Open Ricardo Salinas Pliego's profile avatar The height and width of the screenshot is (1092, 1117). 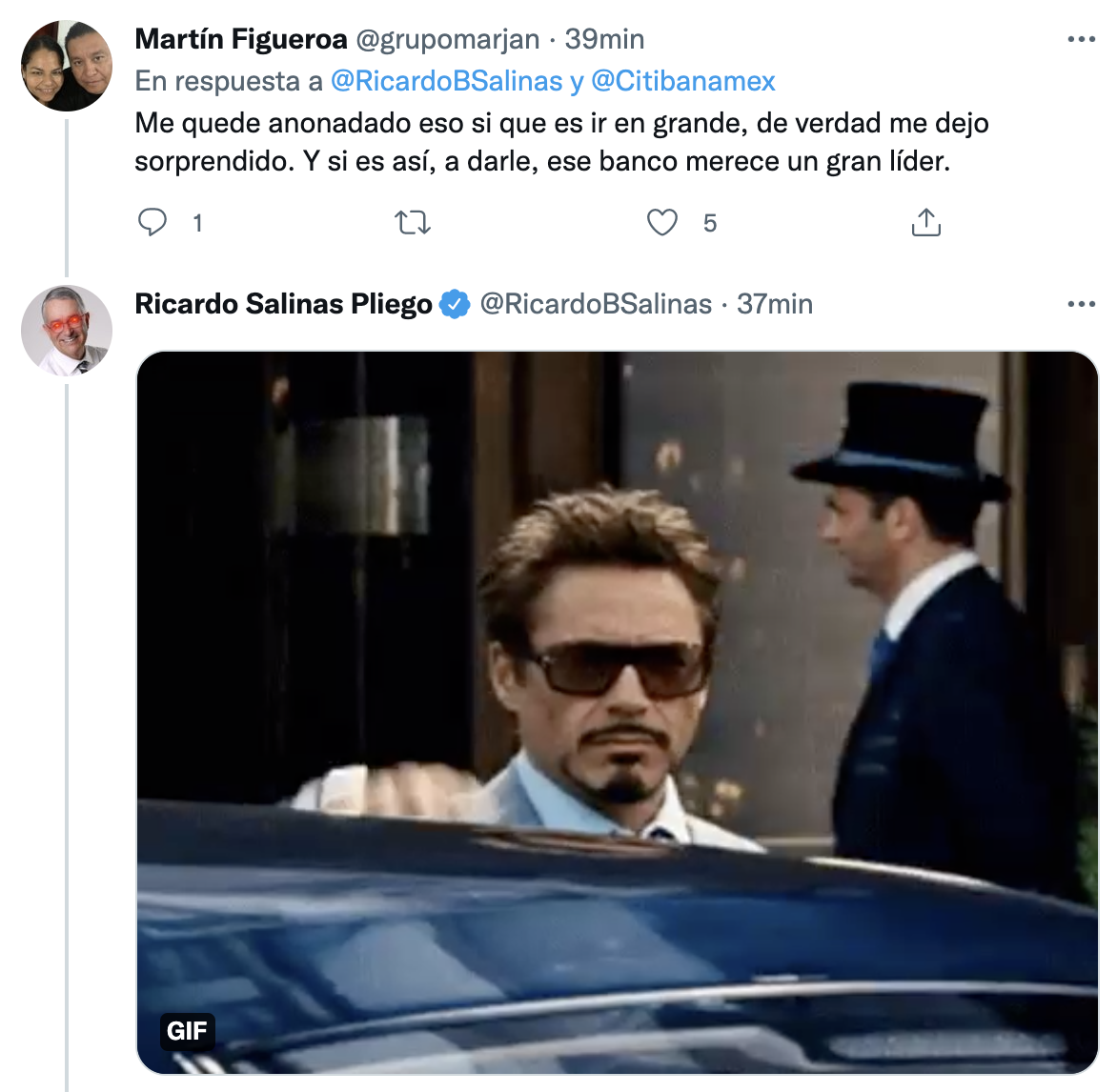pos(67,330)
